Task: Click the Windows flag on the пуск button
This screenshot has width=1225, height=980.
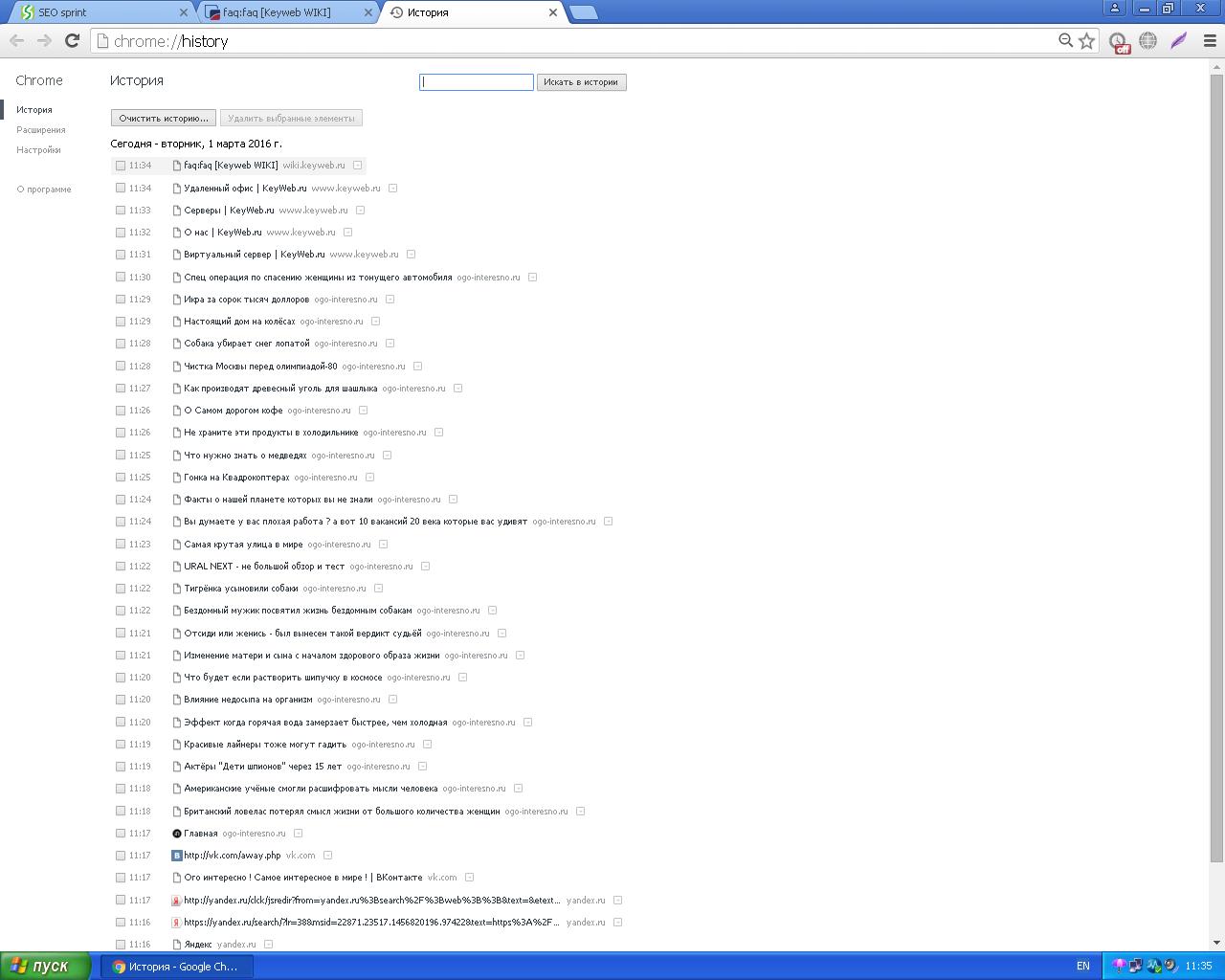Action: coord(17,966)
